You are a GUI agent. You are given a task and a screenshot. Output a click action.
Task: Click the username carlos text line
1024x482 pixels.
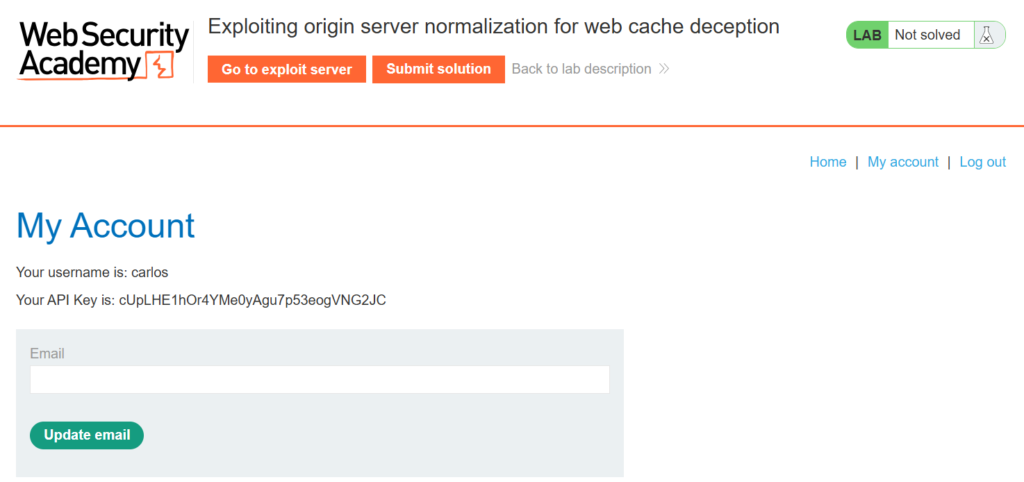pos(92,272)
